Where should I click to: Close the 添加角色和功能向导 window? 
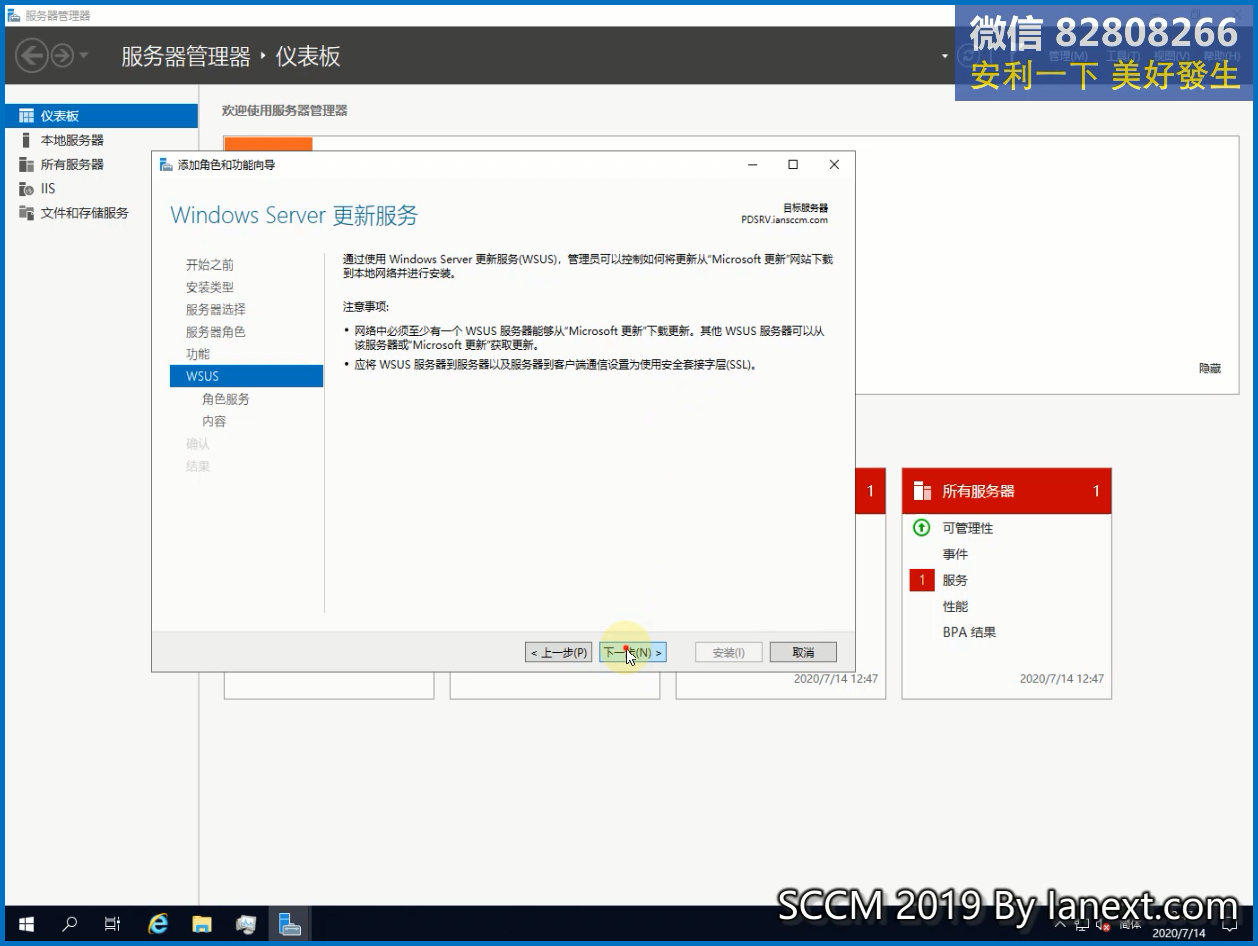(x=834, y=165)
